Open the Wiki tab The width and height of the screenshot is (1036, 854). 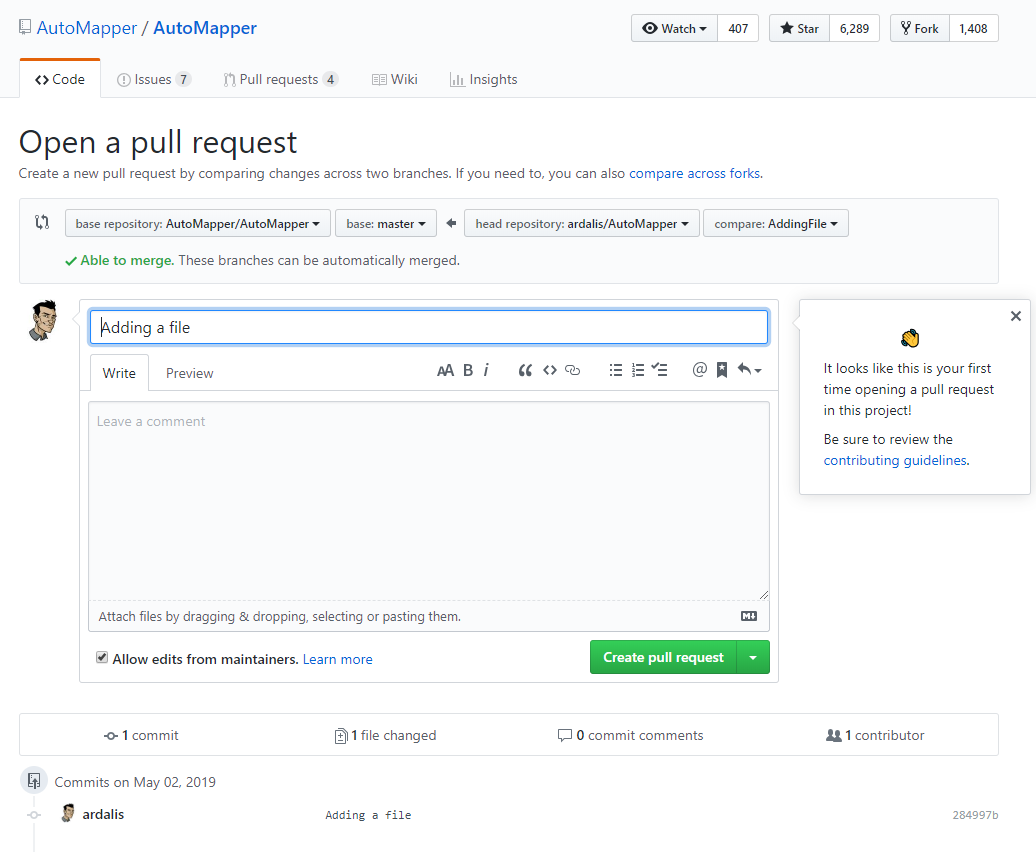394,79
